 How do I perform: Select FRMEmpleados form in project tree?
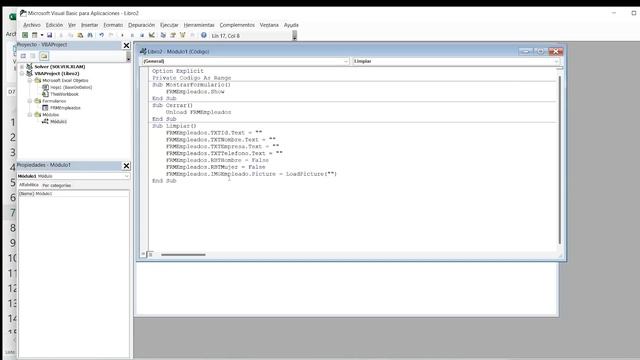pyautogui.click(x=65, y=108)
